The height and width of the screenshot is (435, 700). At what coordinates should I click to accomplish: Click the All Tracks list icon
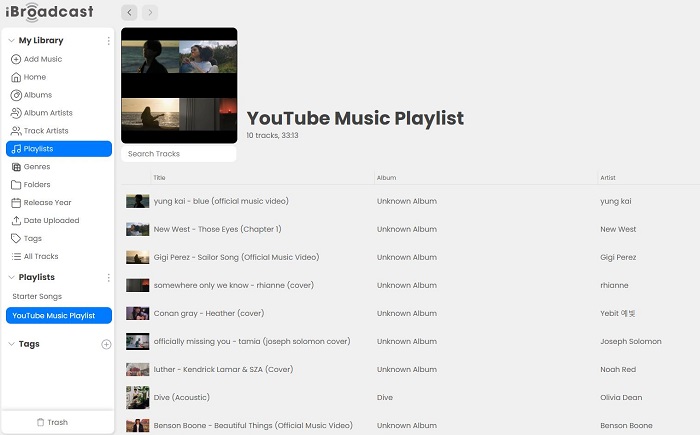[16, 256]
